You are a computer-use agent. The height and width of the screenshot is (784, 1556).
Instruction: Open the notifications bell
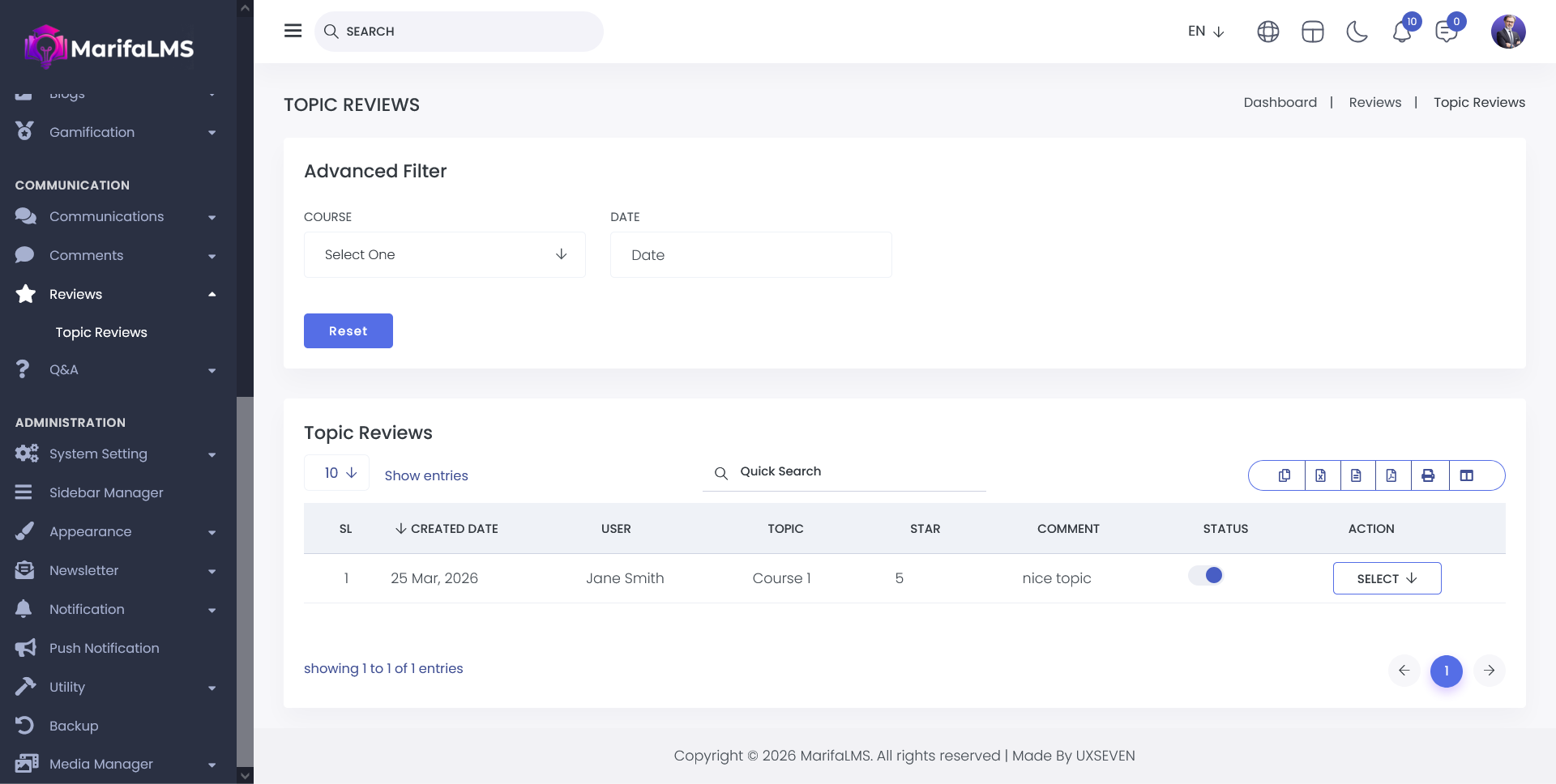click(x=1402, y=32)
